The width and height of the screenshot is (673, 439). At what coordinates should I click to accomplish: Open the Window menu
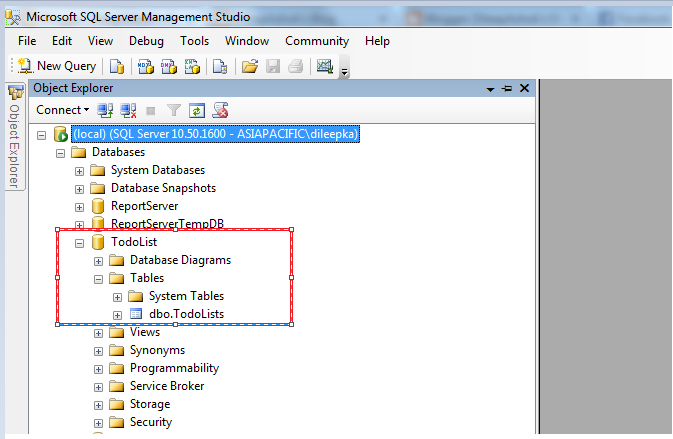[247, 41]
